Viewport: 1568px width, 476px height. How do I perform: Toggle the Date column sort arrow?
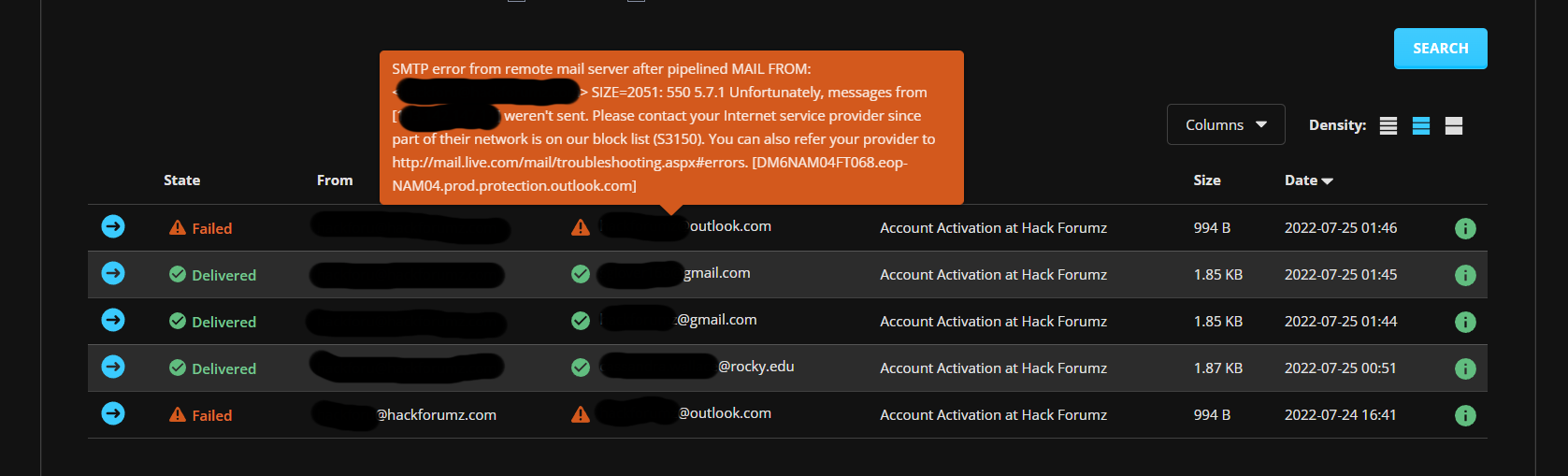click(x=1328, y=181)
